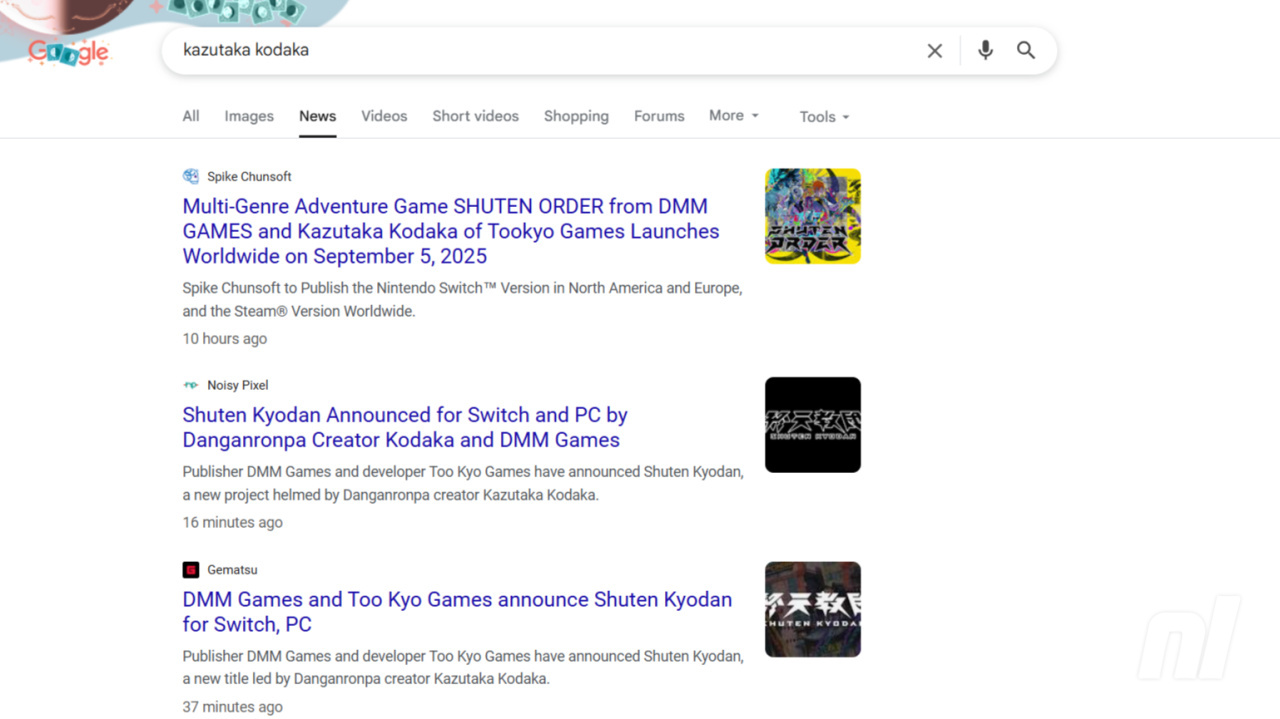
Task: Click the Noisy Pixel source favicon
Action: [x=191, y=385]
